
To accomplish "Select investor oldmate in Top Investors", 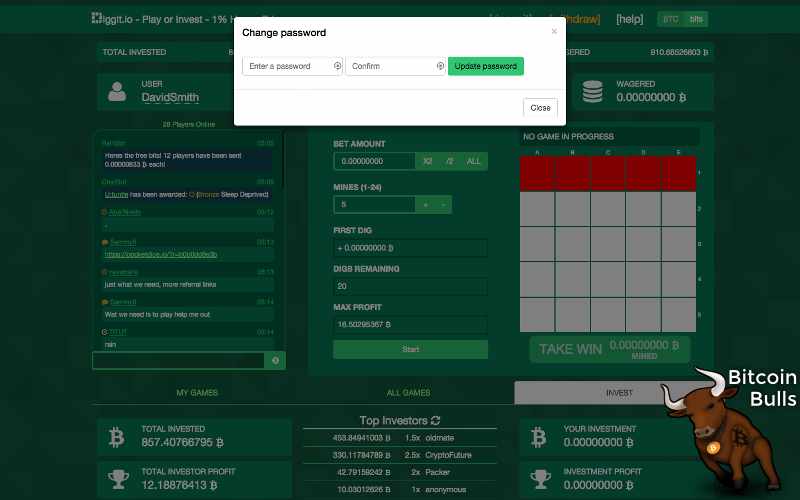I will (440, 438).
